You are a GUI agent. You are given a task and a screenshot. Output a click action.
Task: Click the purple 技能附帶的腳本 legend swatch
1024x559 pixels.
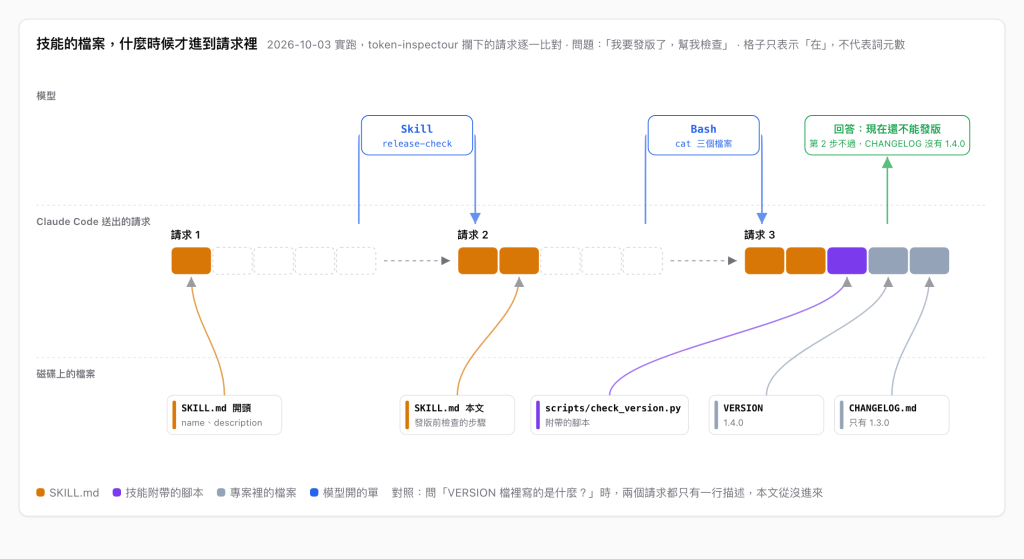(x=117, y=492)
